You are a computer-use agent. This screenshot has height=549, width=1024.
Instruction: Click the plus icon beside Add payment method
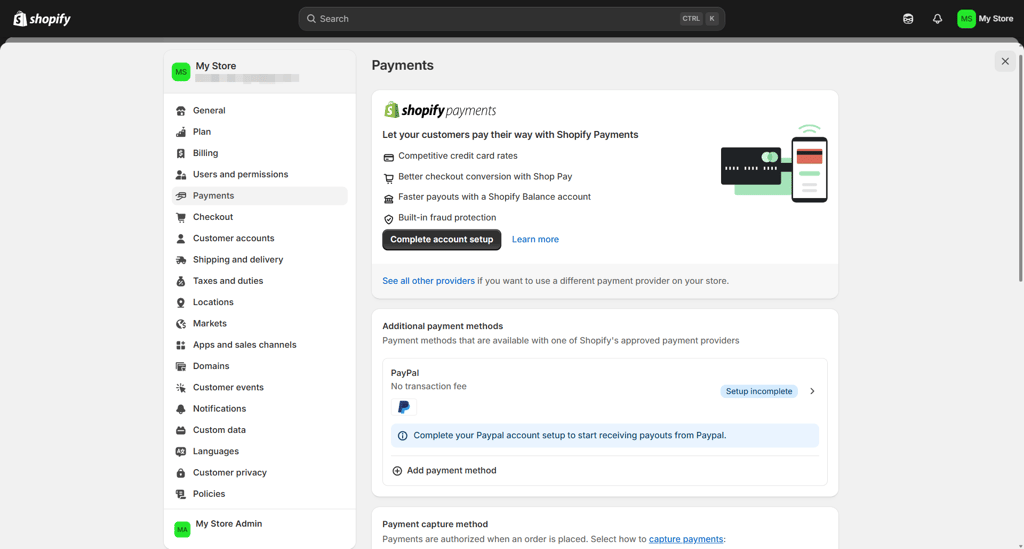(x=397, y=471)
